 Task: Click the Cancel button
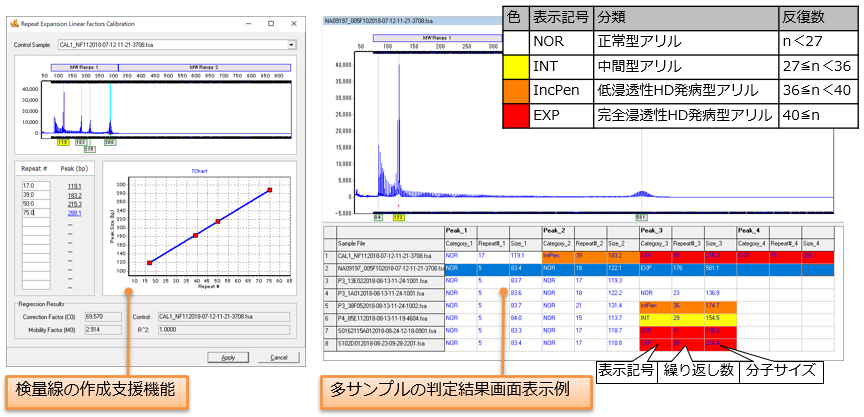pyautogui.click(x=277, y=357)
